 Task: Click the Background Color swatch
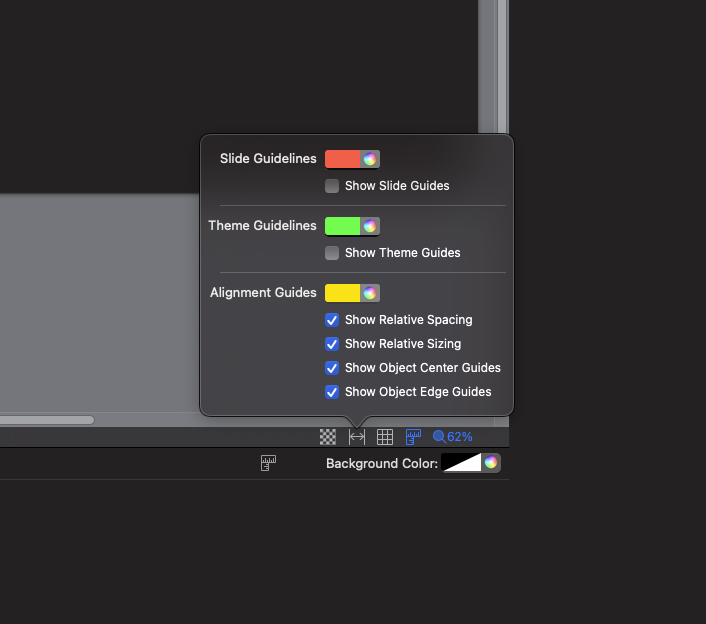(x=462, y=462)
